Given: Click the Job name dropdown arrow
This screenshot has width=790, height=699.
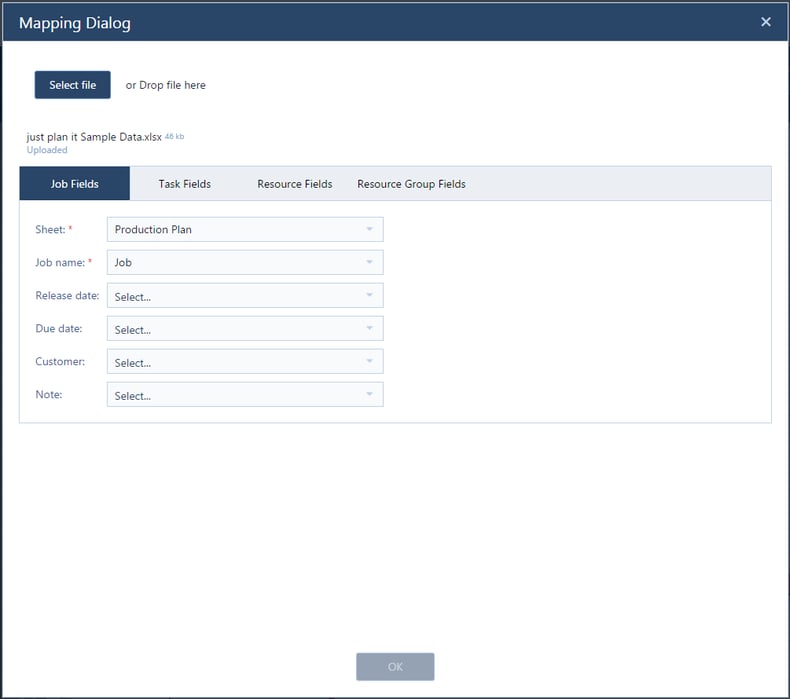Looking at the screenshot, I should tap(369, 262).
